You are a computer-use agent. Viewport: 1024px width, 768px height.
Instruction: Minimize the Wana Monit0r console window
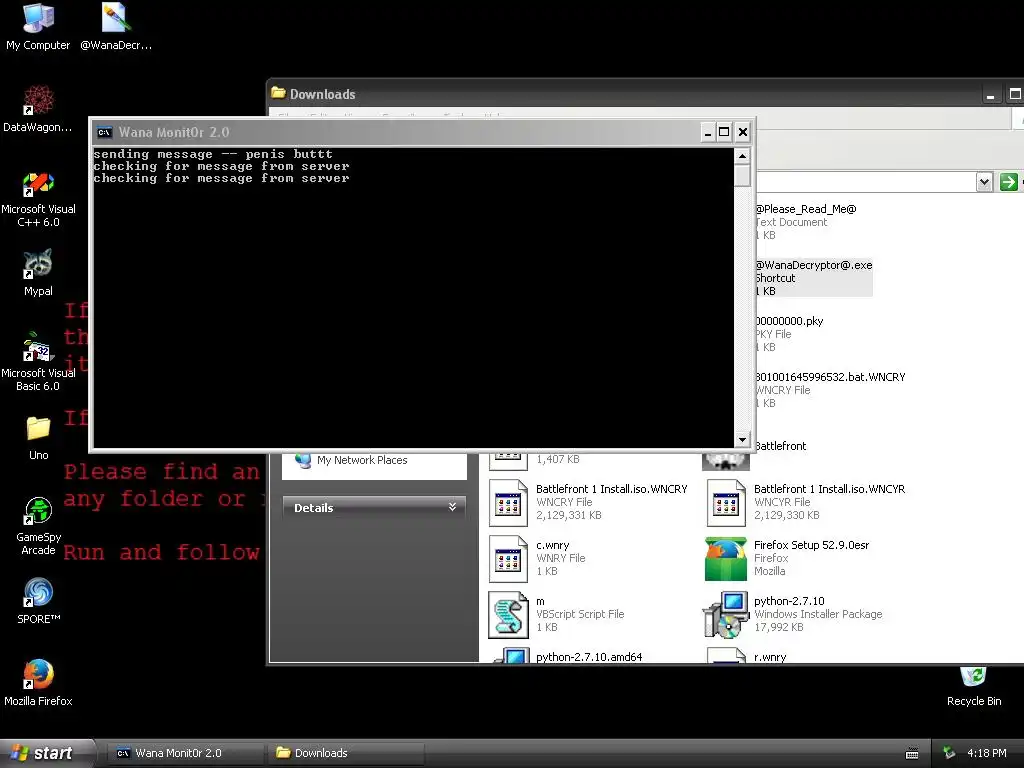707,133
